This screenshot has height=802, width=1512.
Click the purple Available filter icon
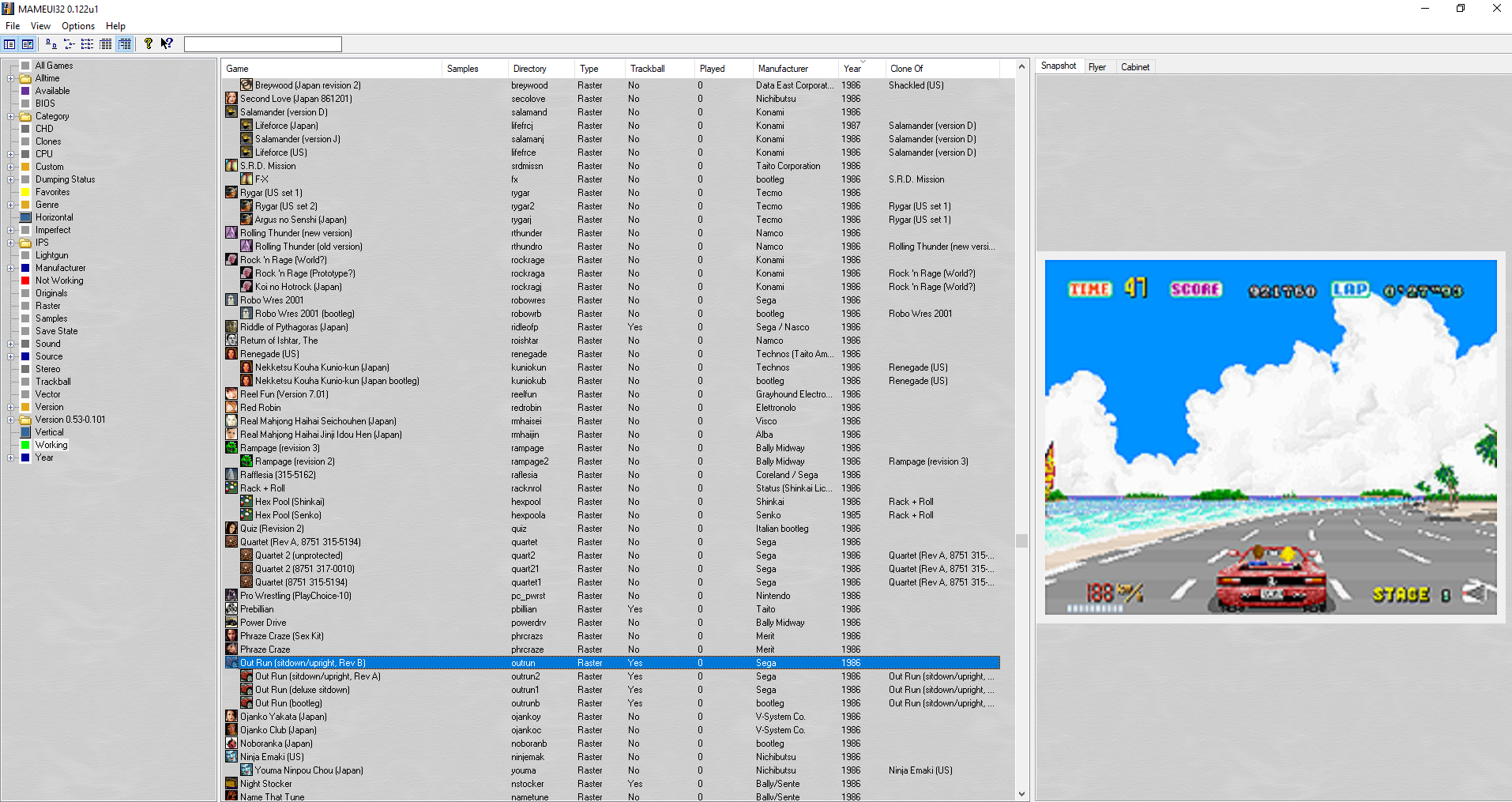(x=25, y=91)
